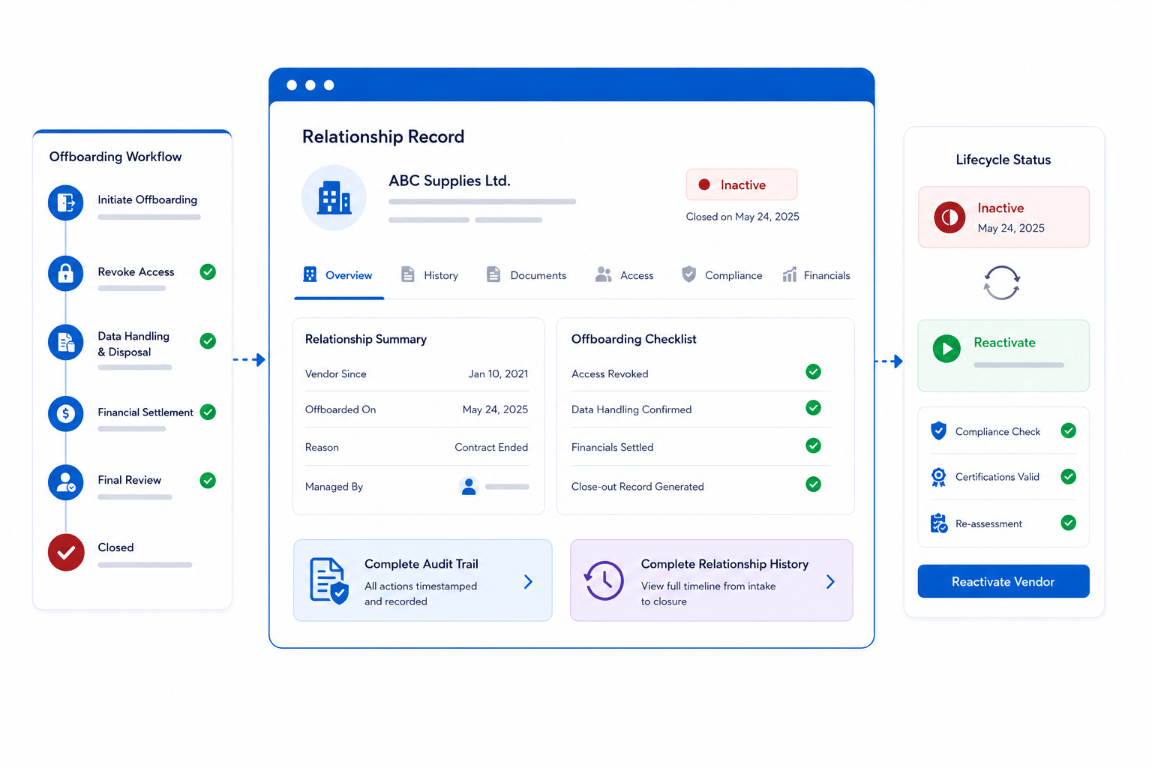The width and height of the screenshot is (1152, 768).
Task: Toggle the Data Handling & Disposal checkmark
Action: (x=208, y=341)
